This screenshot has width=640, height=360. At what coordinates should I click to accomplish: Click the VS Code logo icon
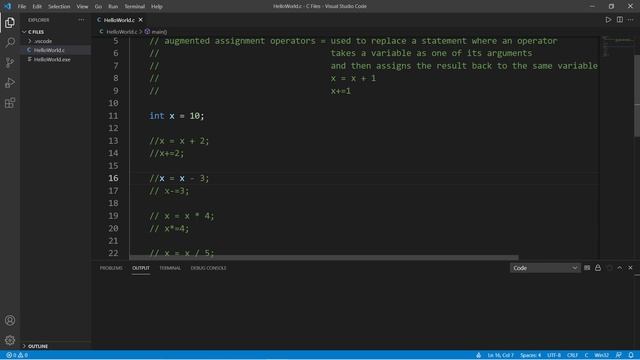click(x=7, y=6)
